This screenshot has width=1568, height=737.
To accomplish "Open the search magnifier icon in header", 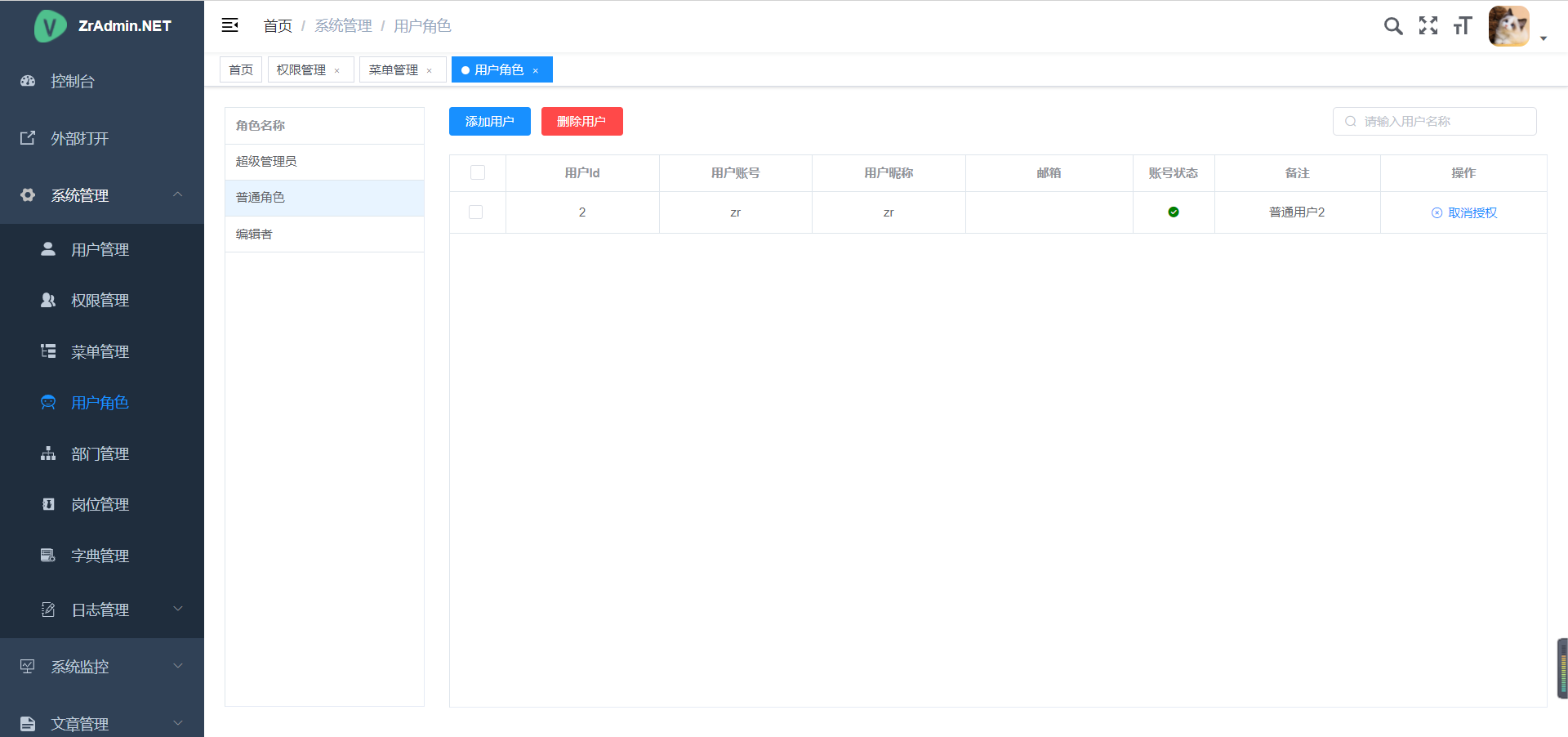I will tap(1393, 26).
